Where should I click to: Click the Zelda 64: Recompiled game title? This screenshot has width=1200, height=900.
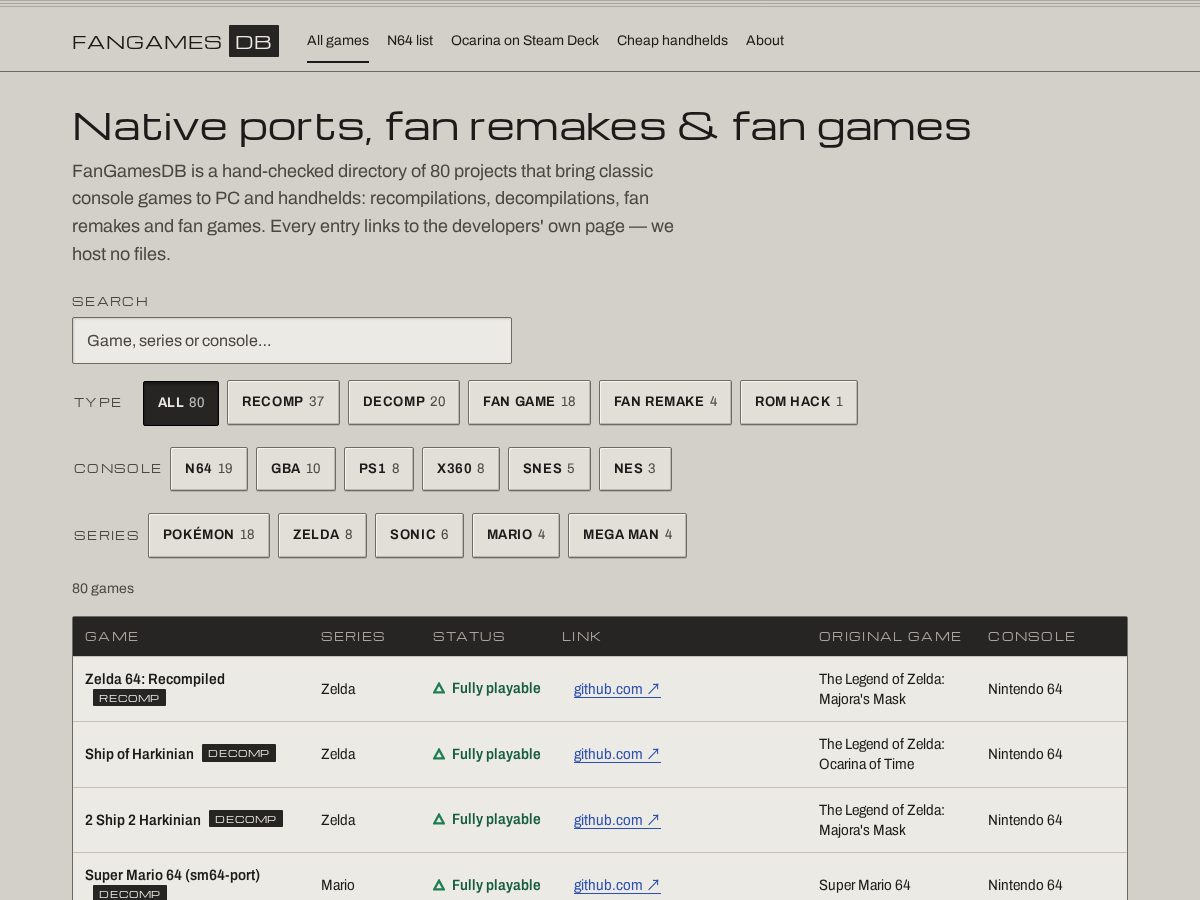[155, 679]
